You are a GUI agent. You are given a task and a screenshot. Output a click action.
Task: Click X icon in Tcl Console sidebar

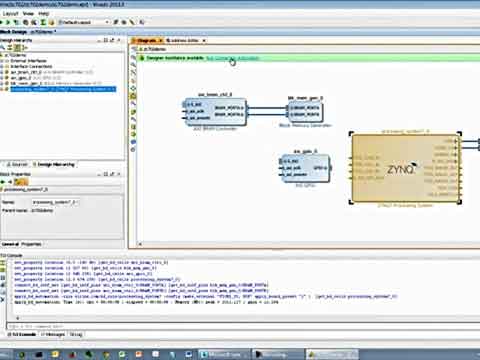(2, 299)
